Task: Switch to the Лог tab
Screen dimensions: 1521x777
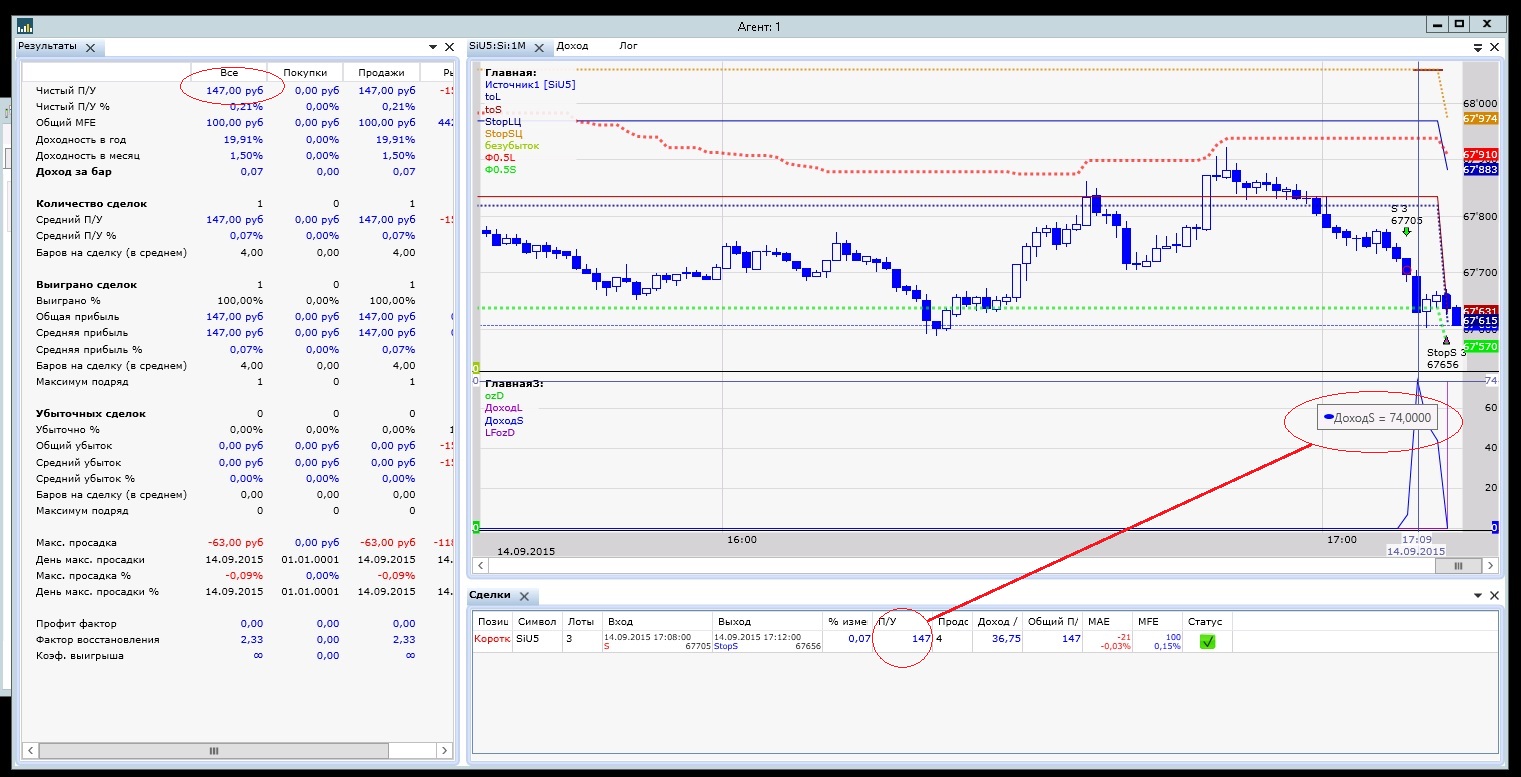Action: pyautogui.click(x=628, y=46)
